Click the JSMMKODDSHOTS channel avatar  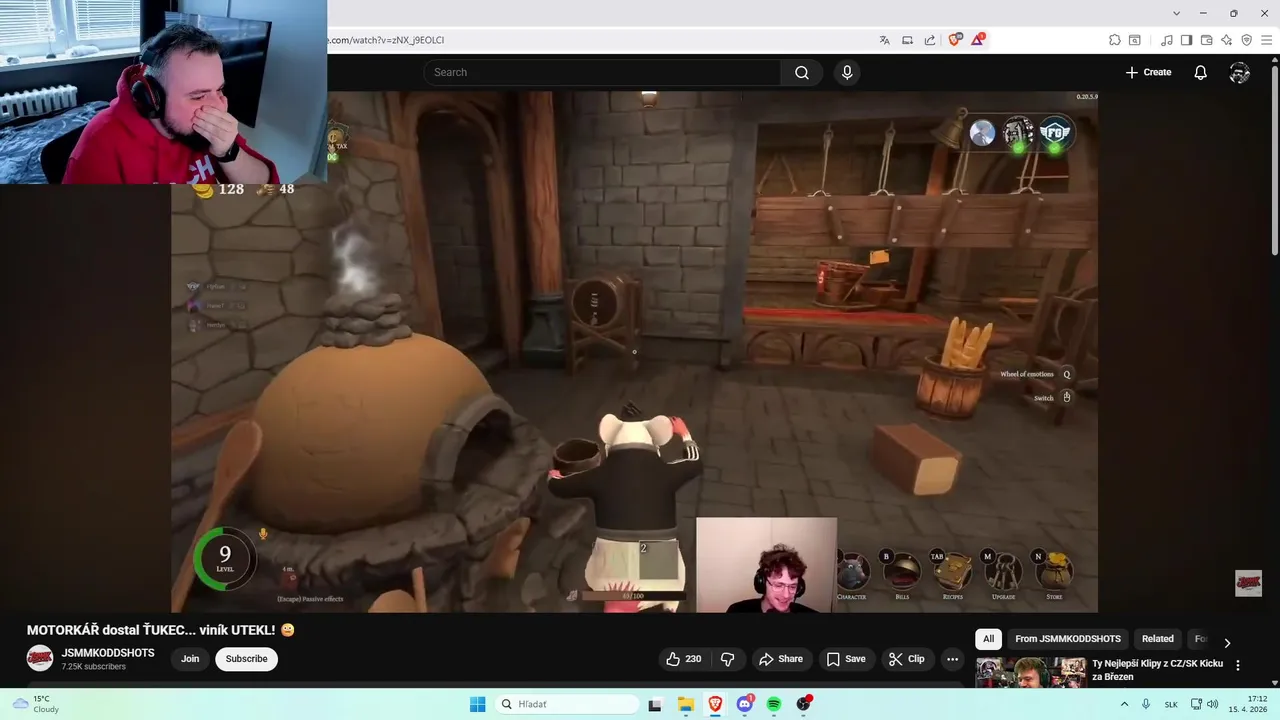coord(40,658)
